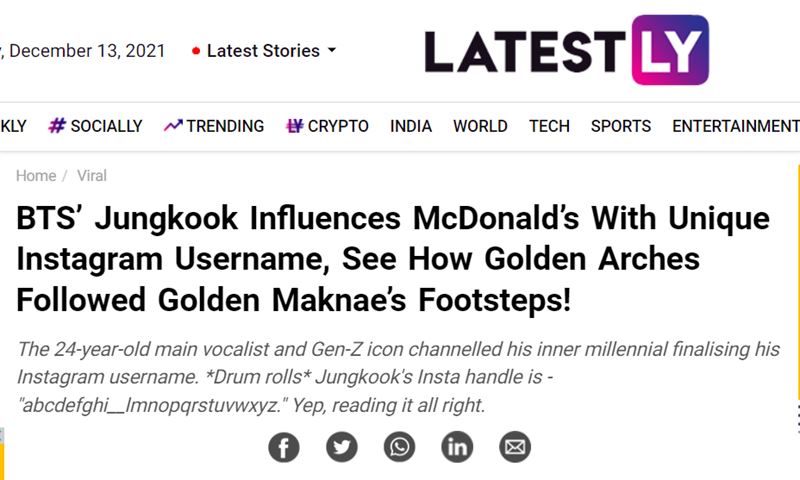
Task: Go to the SPORTS section
Action: pos(620,126)
